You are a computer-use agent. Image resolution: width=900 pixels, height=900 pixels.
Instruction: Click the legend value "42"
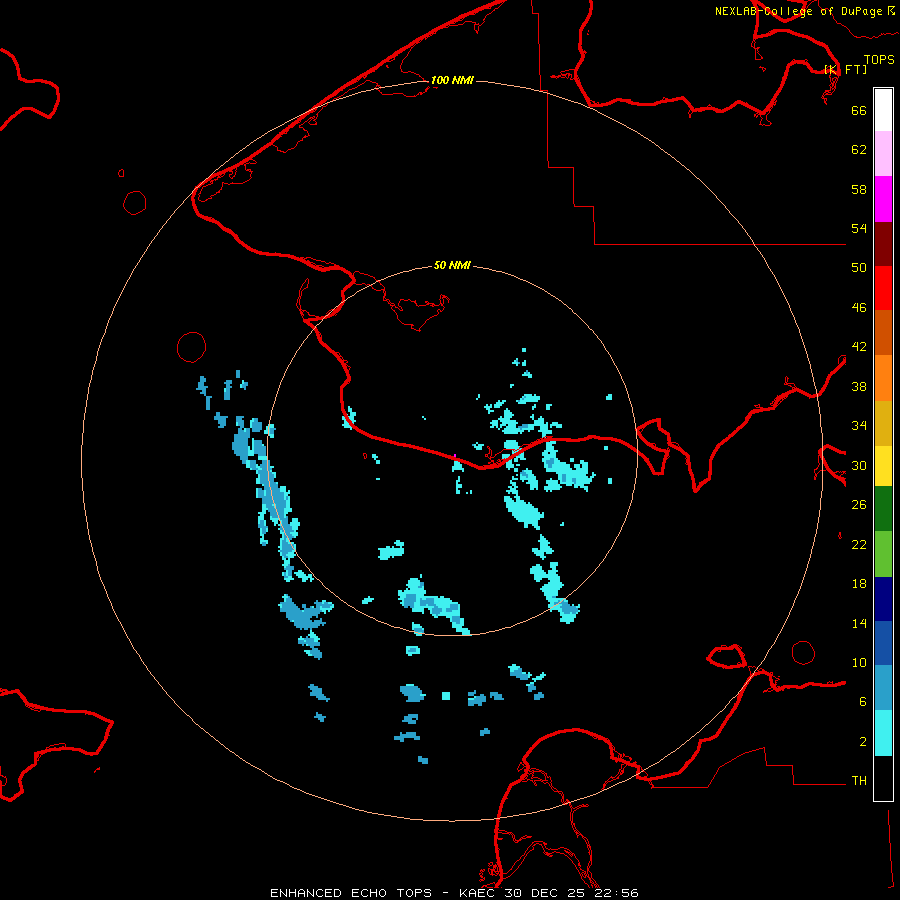tap(859, 347)
